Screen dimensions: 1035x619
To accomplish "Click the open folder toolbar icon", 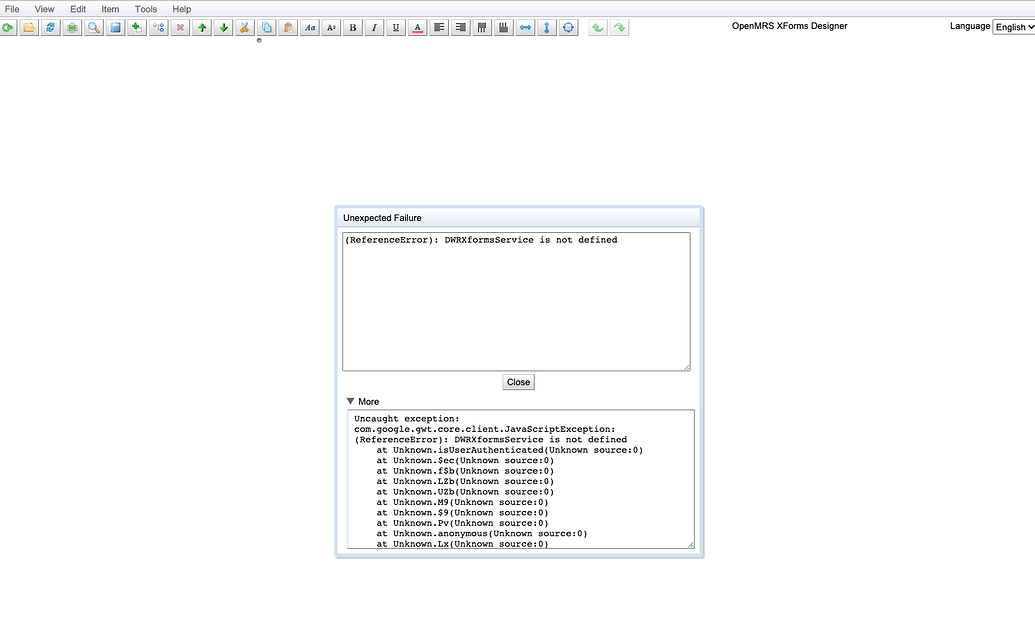I will [x=29, y=28].
